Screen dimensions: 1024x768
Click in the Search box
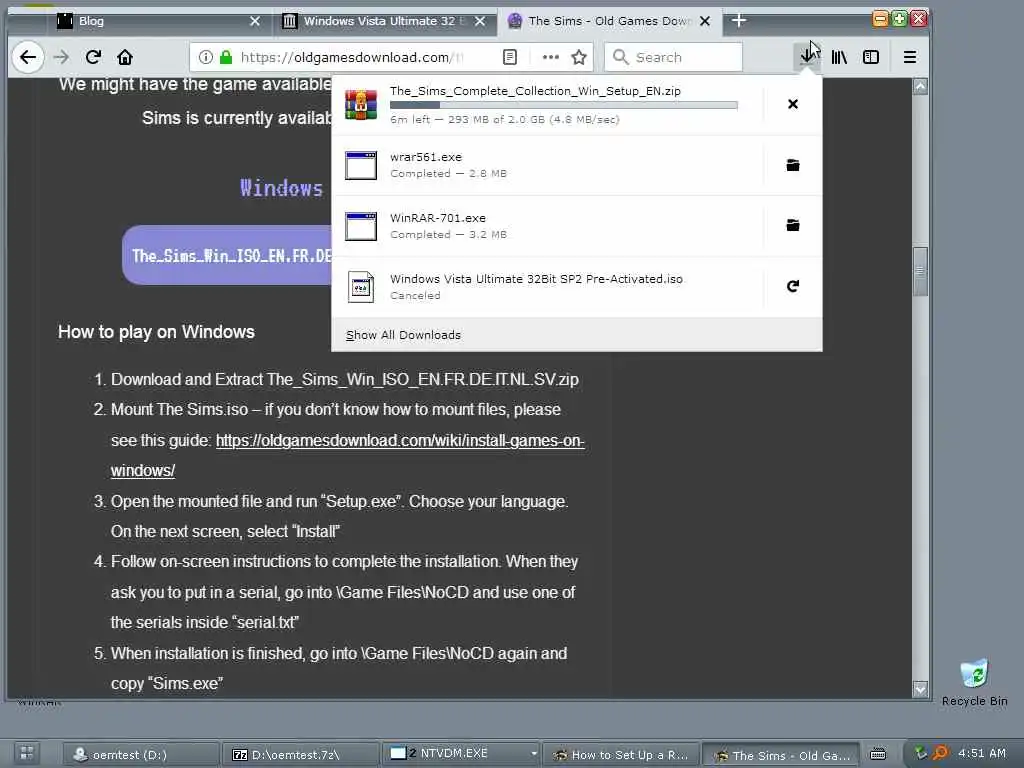coord(673,57)
